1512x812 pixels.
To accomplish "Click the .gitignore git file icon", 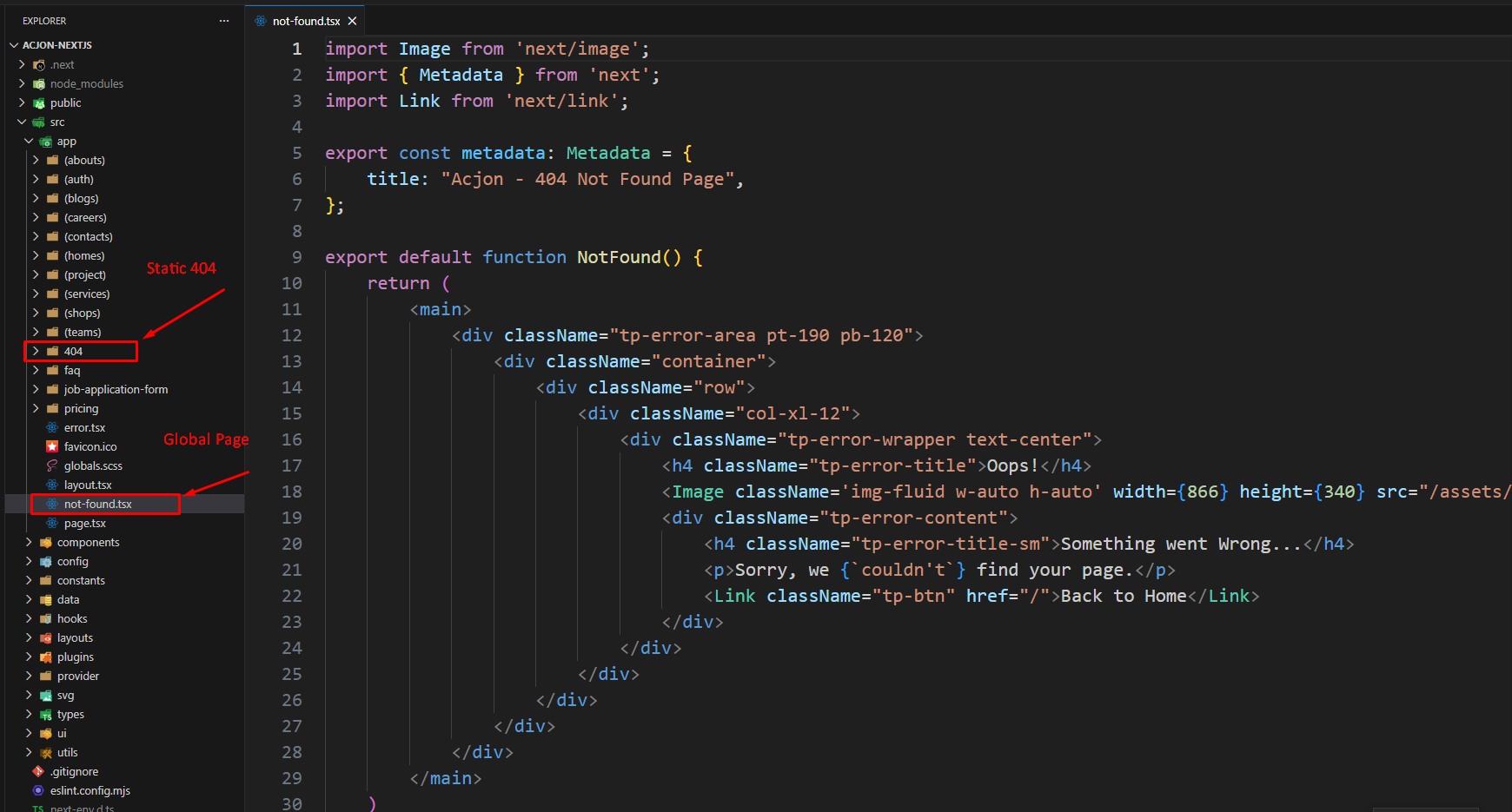I will (38, 771).
